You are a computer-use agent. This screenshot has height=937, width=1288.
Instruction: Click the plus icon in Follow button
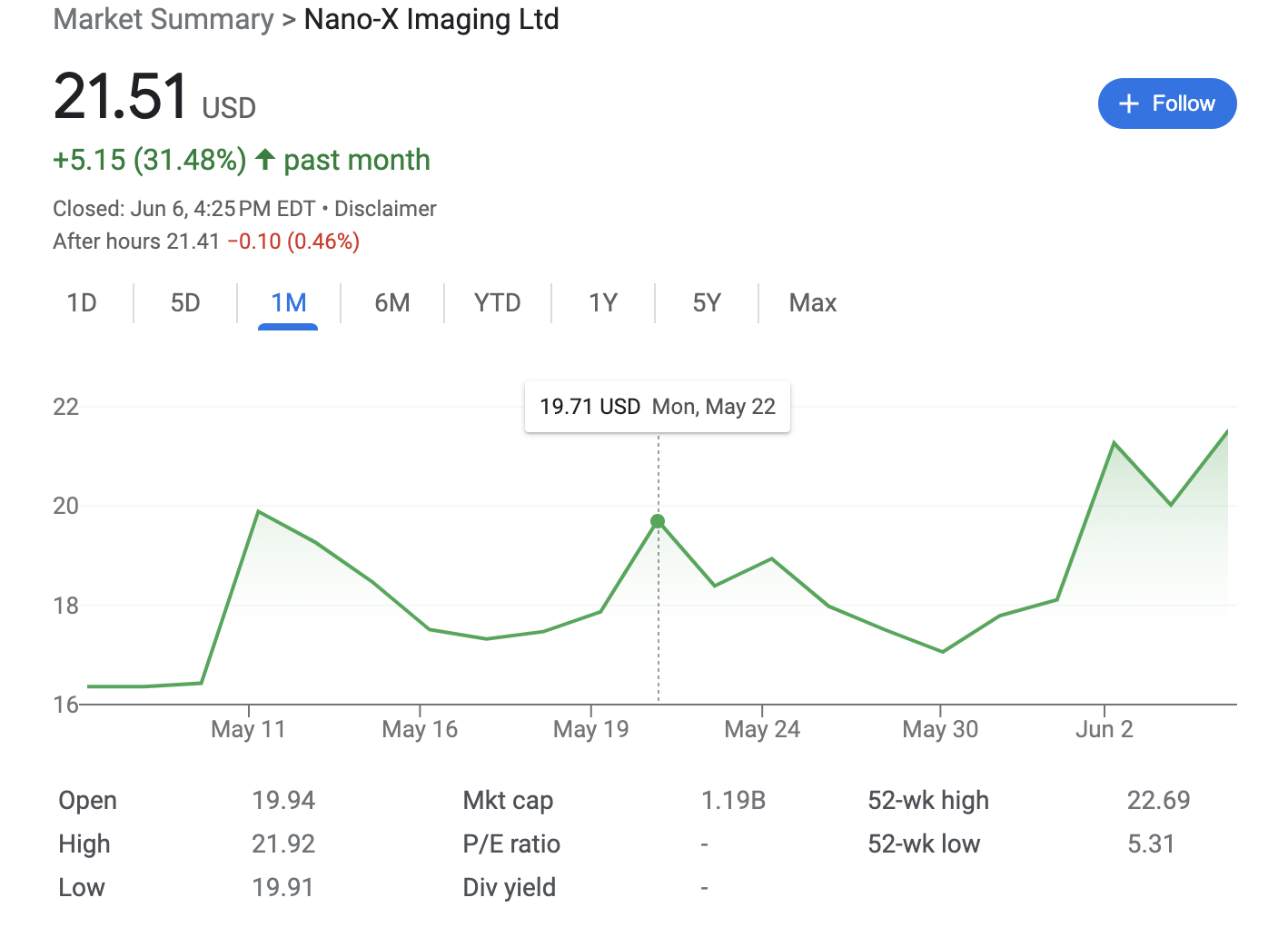(1129, 104)
